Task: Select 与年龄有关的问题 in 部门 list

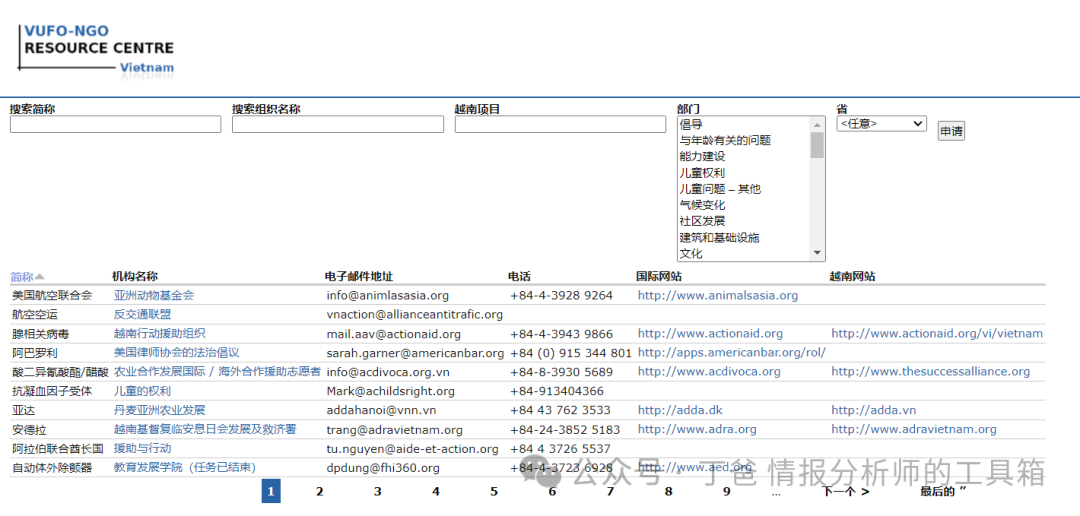Action: 725,141
